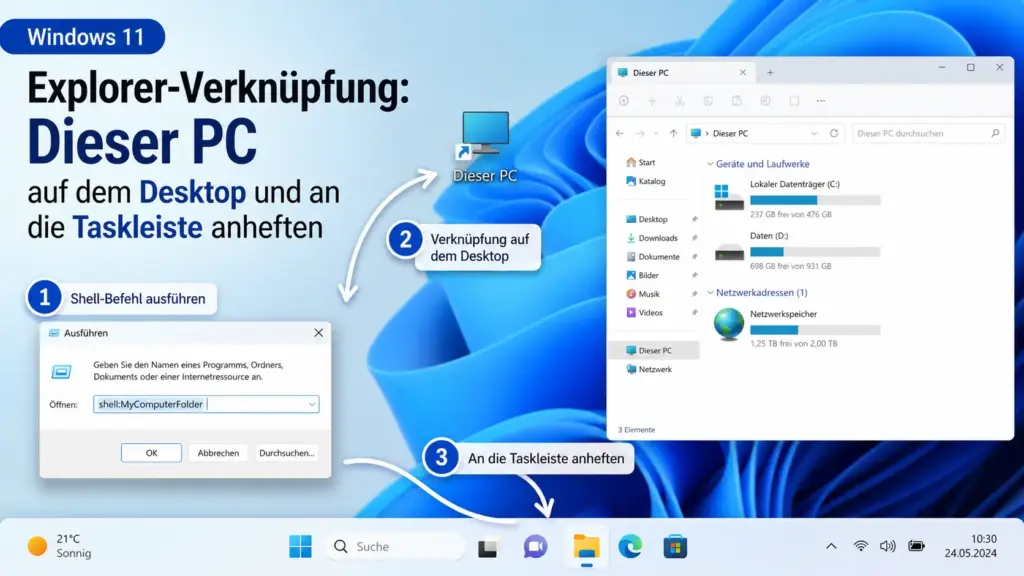Select Start in Explorer navigation pane
1024x576 pixels.
(x=641, y=162)
